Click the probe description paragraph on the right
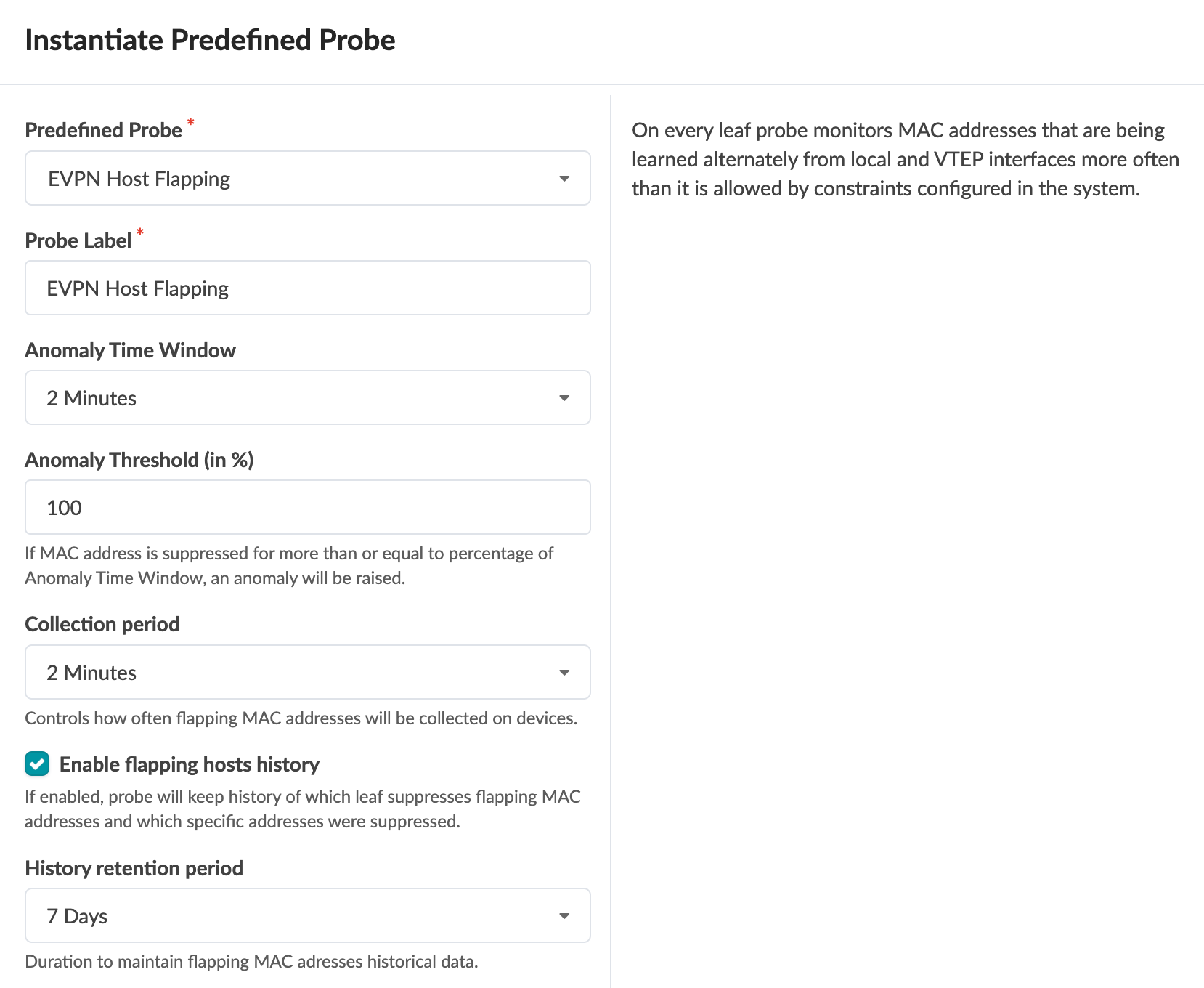This screenshot has height=988, width=1204. click(905, 159)
